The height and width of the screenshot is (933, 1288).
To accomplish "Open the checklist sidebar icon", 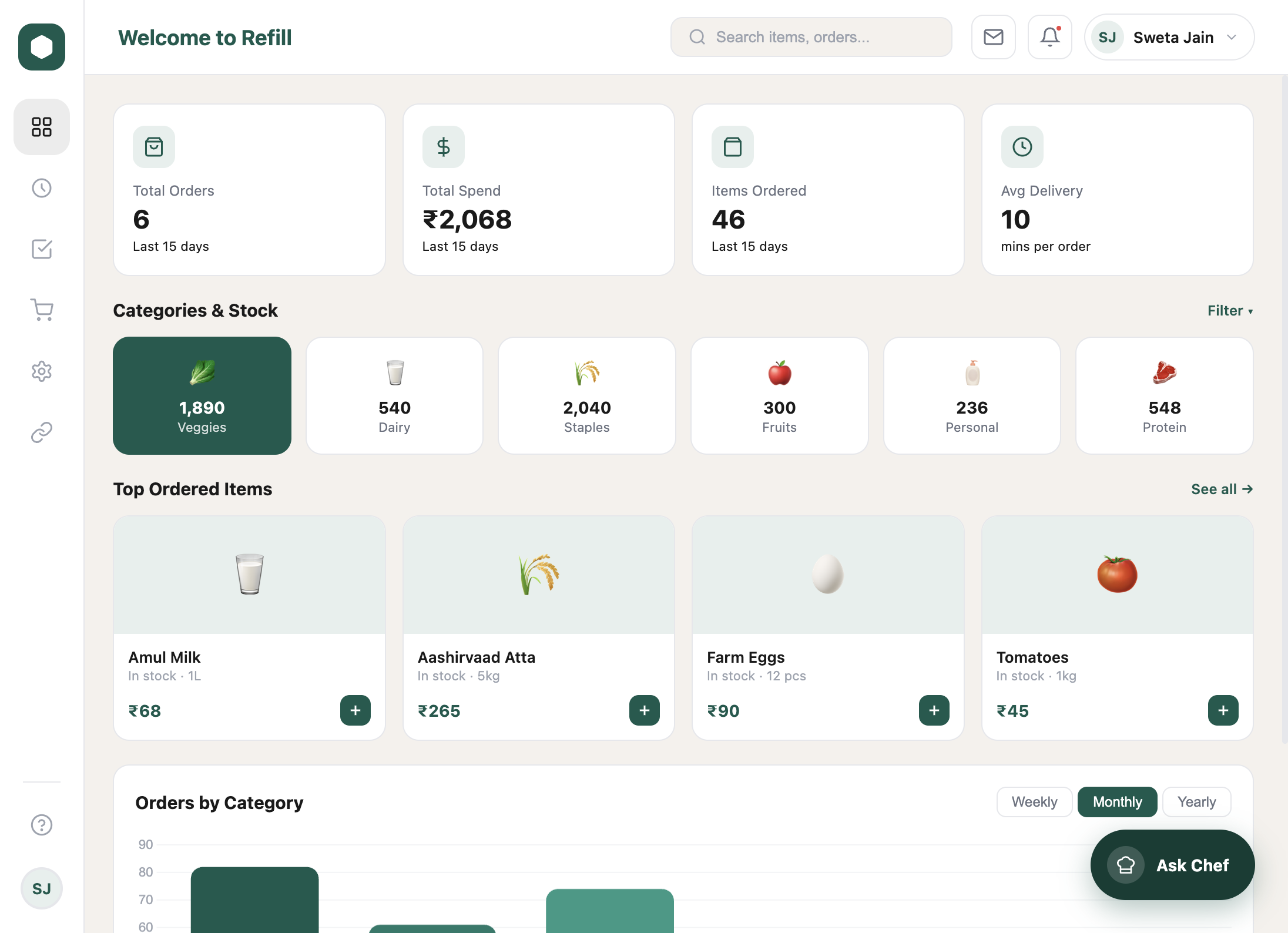I will pos(42,249).
